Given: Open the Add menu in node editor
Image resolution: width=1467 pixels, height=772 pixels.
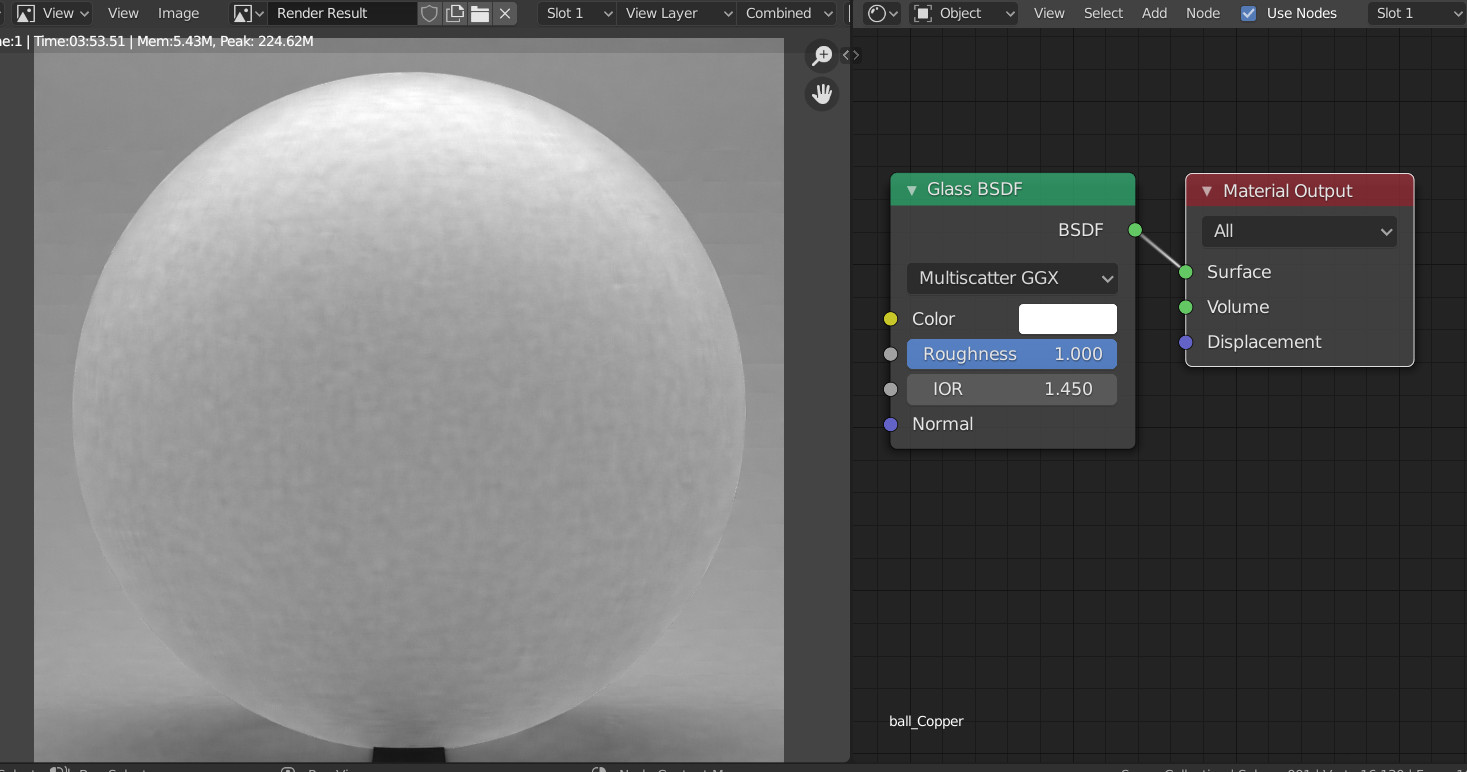Looking at the screenshot, I should 1154,13.
